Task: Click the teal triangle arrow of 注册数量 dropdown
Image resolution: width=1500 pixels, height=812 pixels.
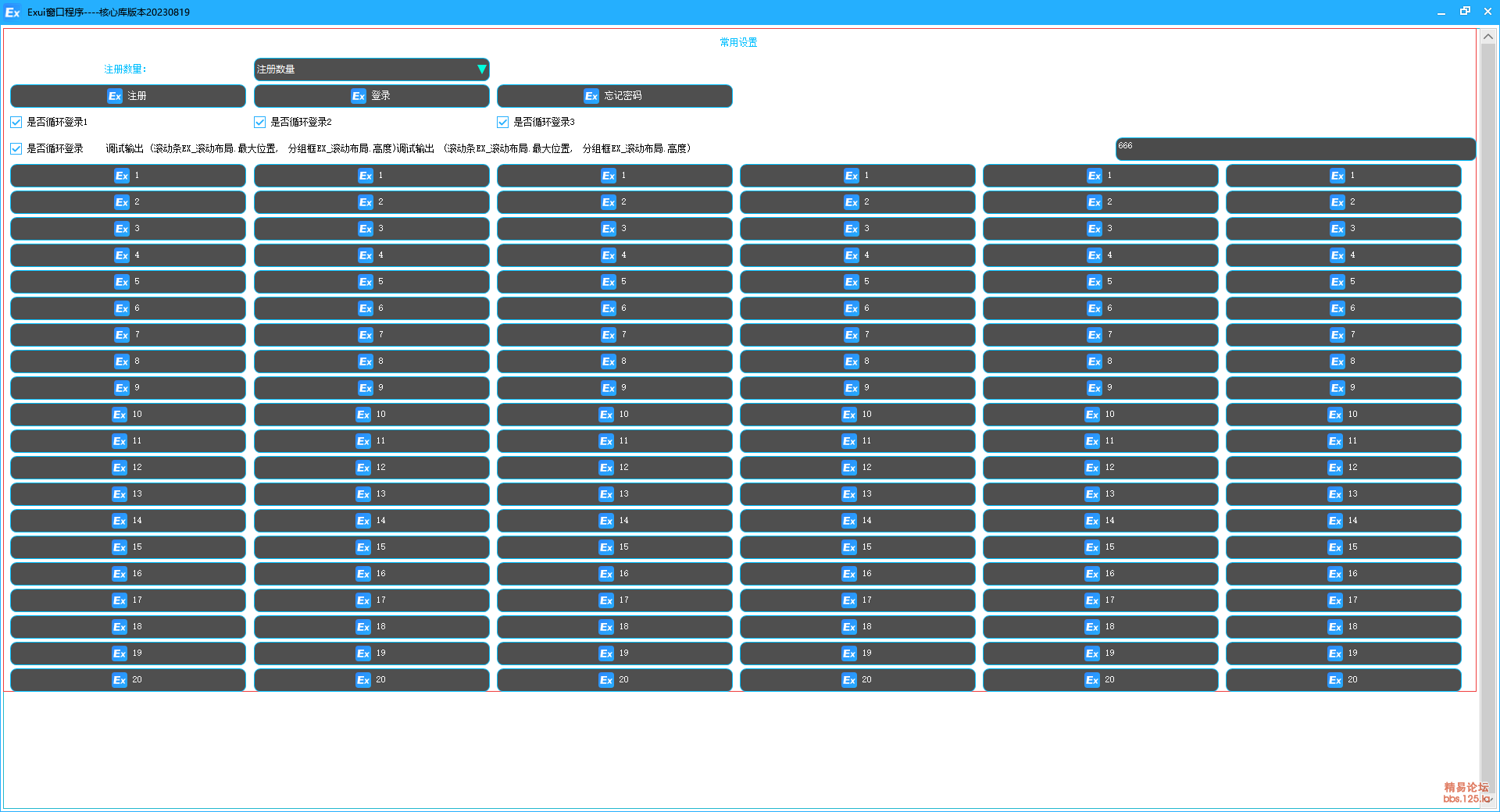Action: point(481,69)
